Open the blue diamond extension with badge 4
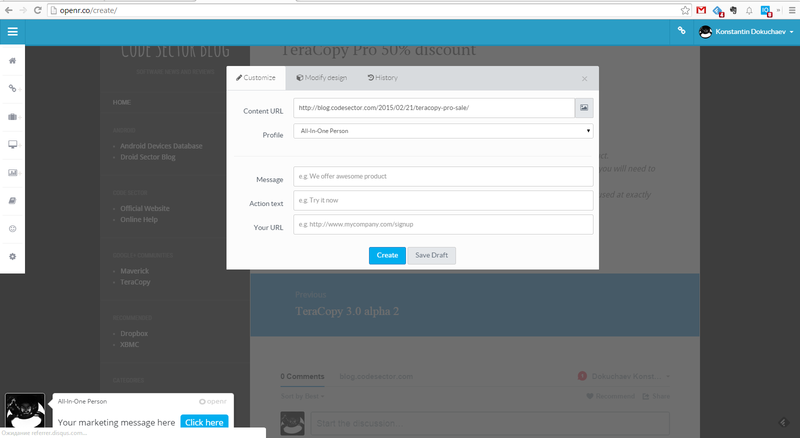 (x=718, y=11)
